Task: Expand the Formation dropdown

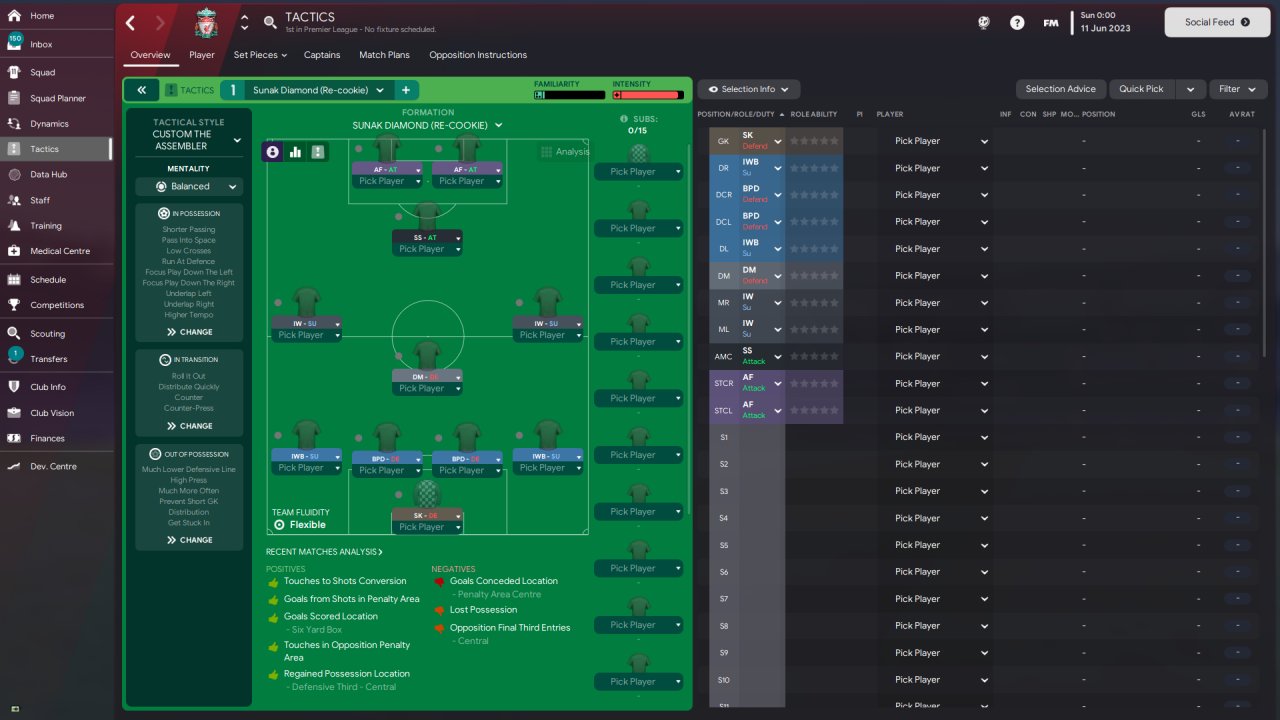Action: 427,125
